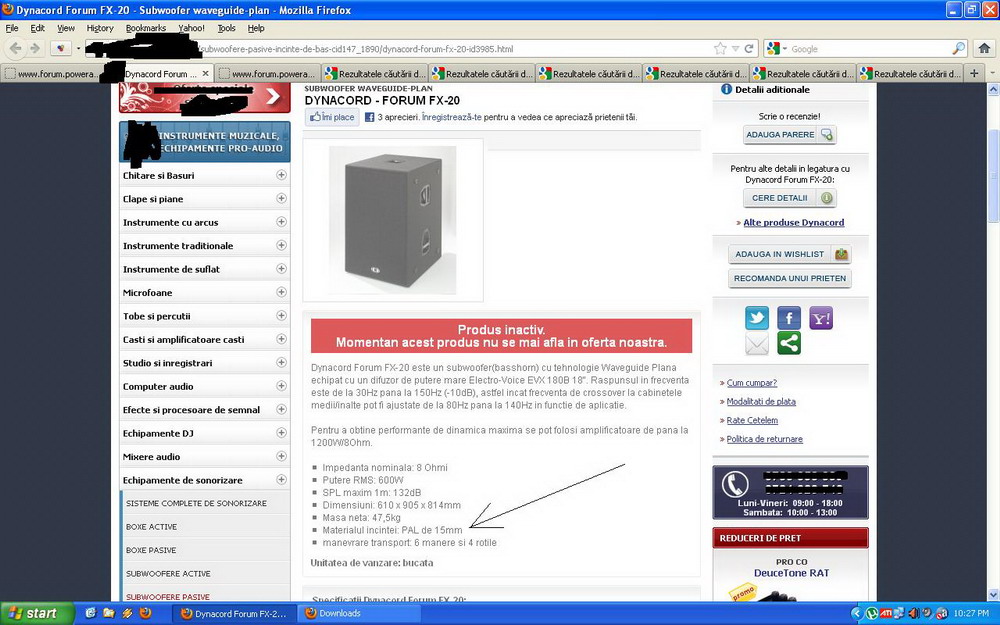Image resolution: width=1000 pixels, height=625 pixels.
Task: Share the product on Facebook
Action: (x=789, y=318)
